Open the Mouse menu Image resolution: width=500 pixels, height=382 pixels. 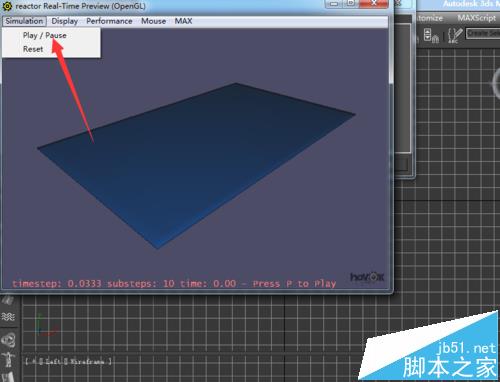(153, 21)
